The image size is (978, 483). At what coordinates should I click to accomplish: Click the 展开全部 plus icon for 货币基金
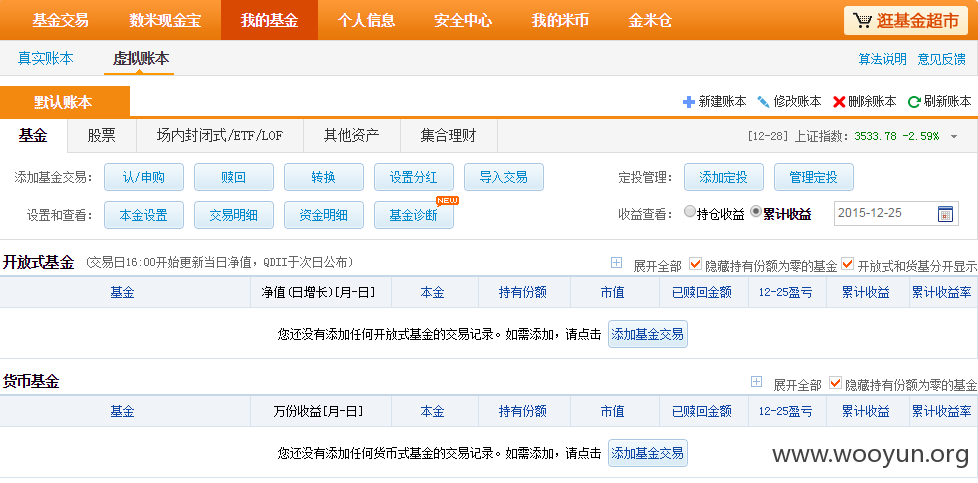point(756,382)
